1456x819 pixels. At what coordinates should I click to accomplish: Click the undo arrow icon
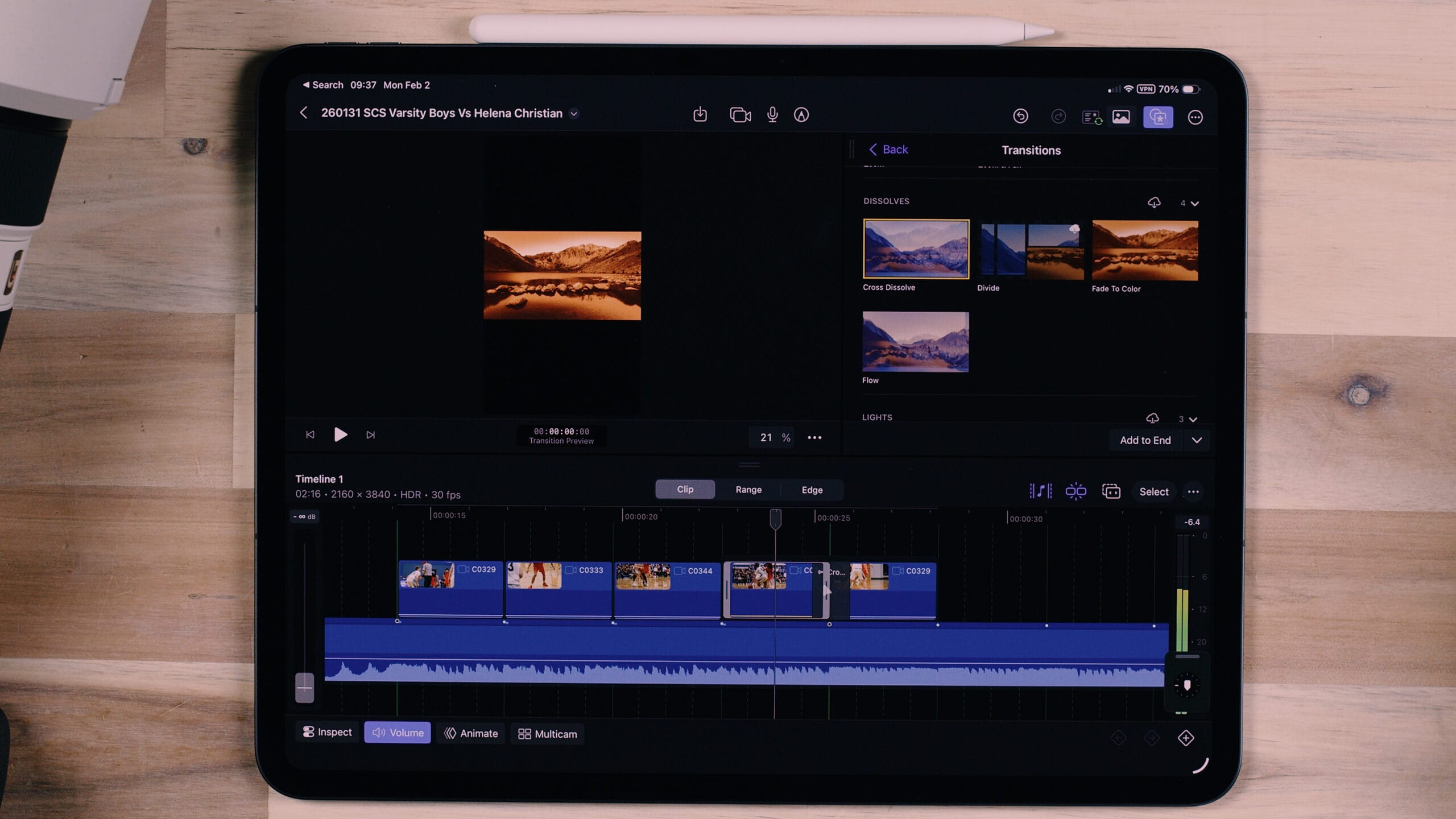[1020, 116]
